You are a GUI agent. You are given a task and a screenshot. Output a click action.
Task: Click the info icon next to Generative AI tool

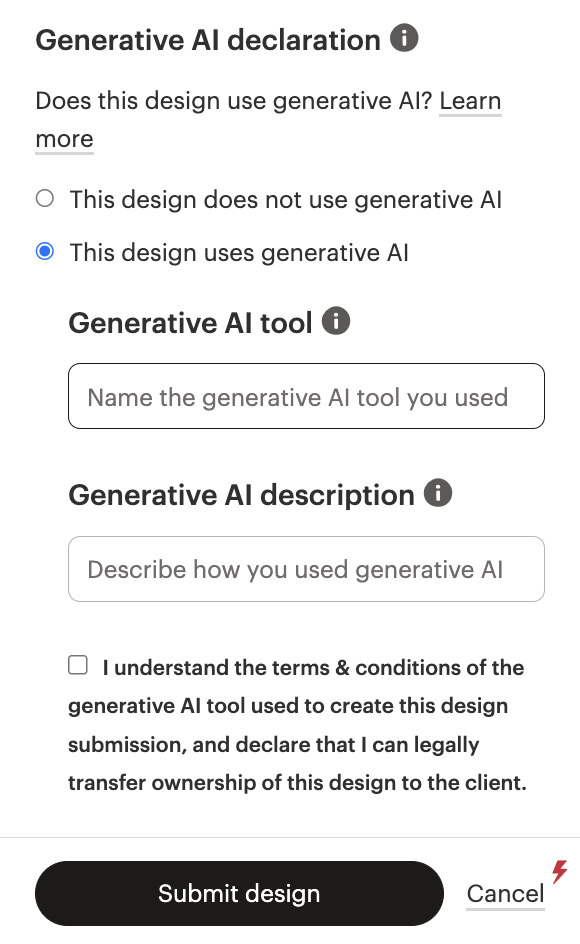click(x=338, y=321)
